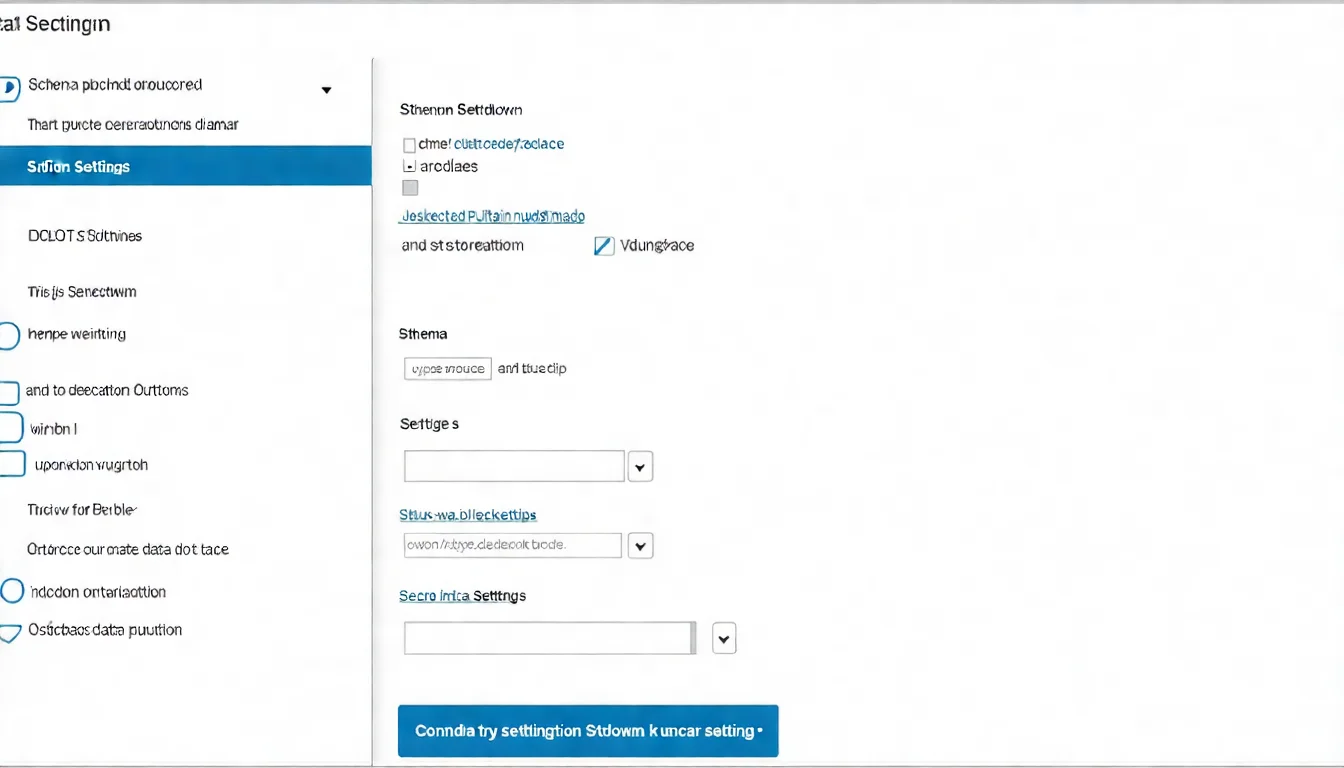The image size is (1344, 768).
Task: Open the dropdown arrow under Settiges
Action: pos(640,466)
